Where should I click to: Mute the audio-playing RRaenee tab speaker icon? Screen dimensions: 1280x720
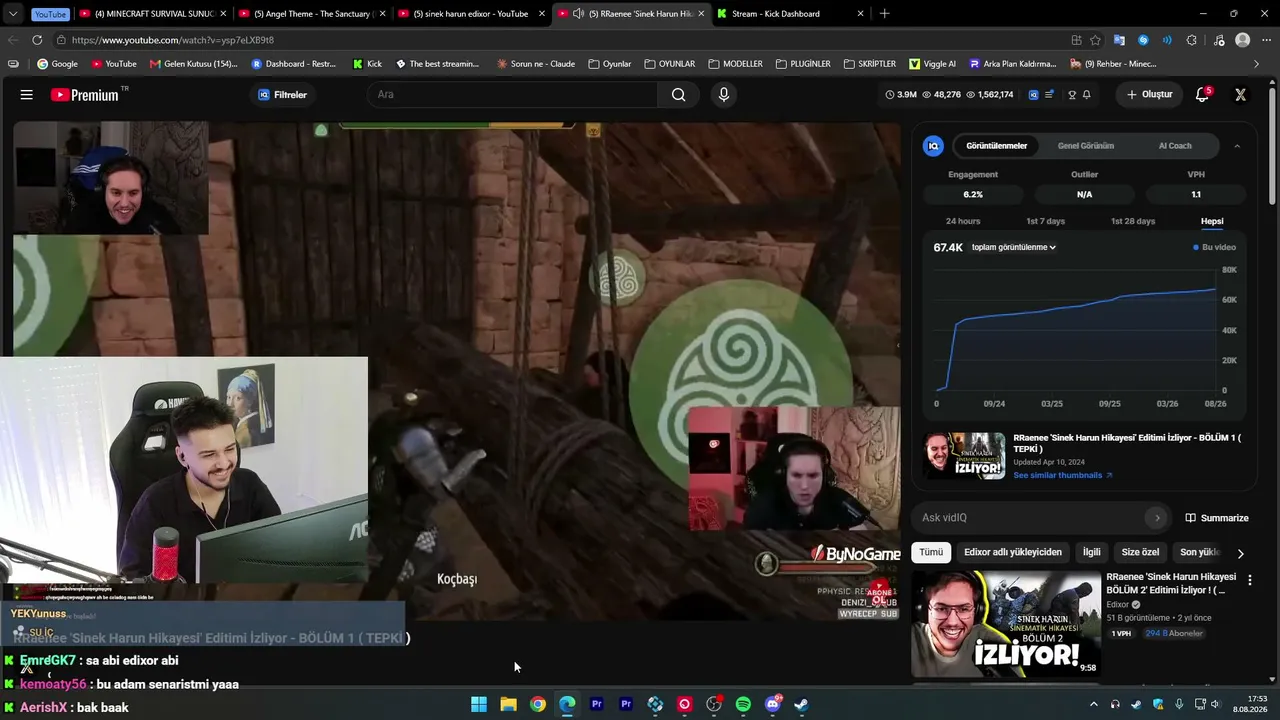click(578, 14)
